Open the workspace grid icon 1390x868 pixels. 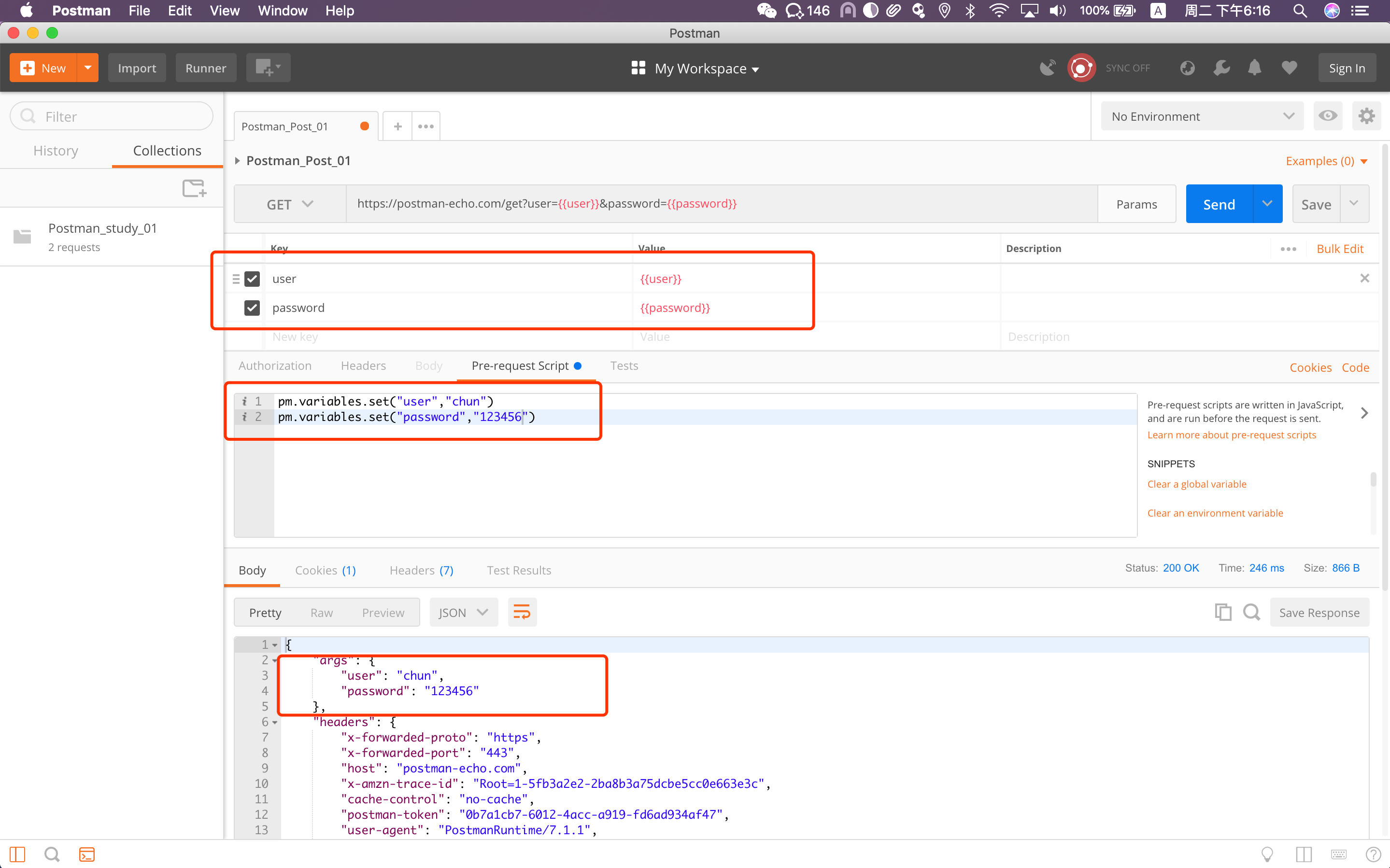(x=638, y=69)
